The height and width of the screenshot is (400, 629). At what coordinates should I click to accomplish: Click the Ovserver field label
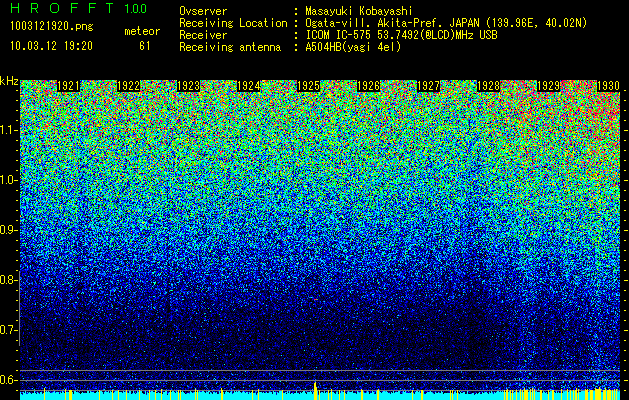tap(203, 11)
